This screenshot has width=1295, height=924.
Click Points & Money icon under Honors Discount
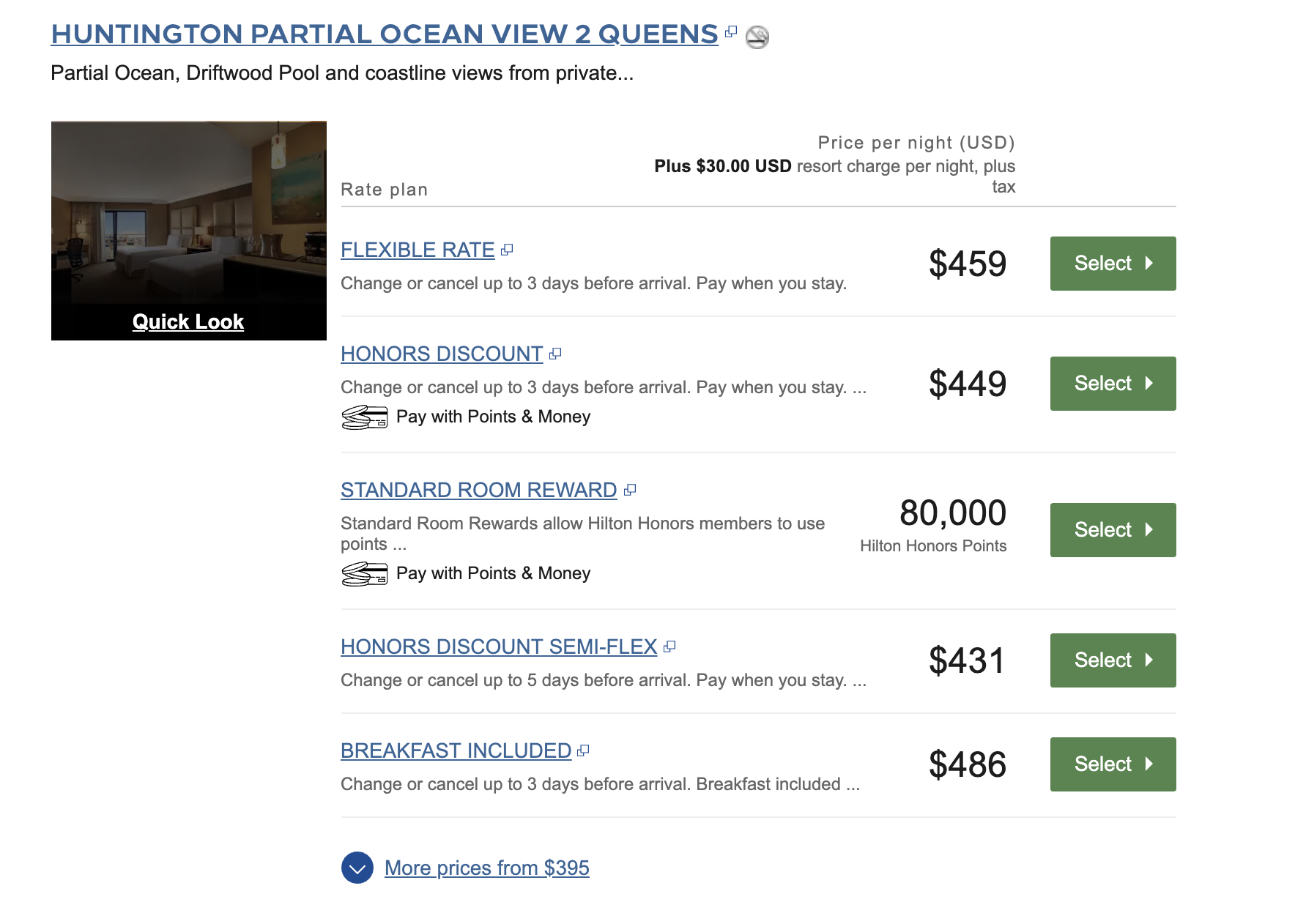click(x=365, y=417)
